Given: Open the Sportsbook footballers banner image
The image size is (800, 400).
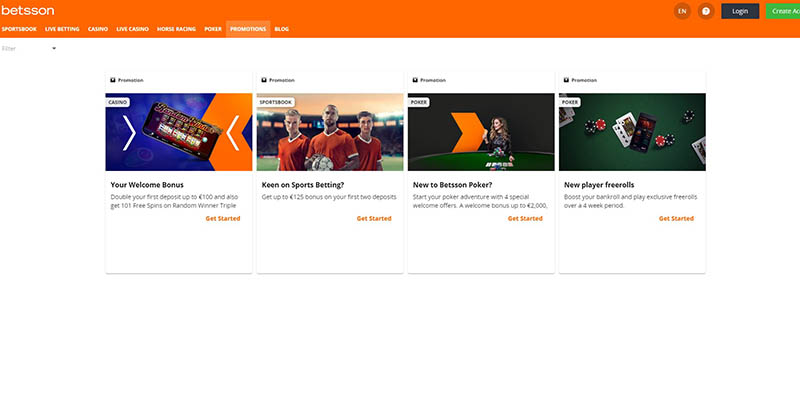Looking at the screenshot, I should click(330, 132).
